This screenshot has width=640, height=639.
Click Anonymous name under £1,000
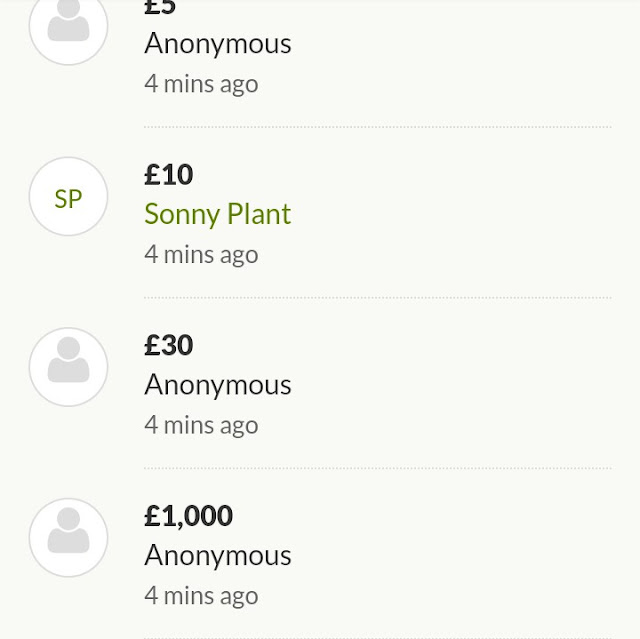(x=217, y=555)
